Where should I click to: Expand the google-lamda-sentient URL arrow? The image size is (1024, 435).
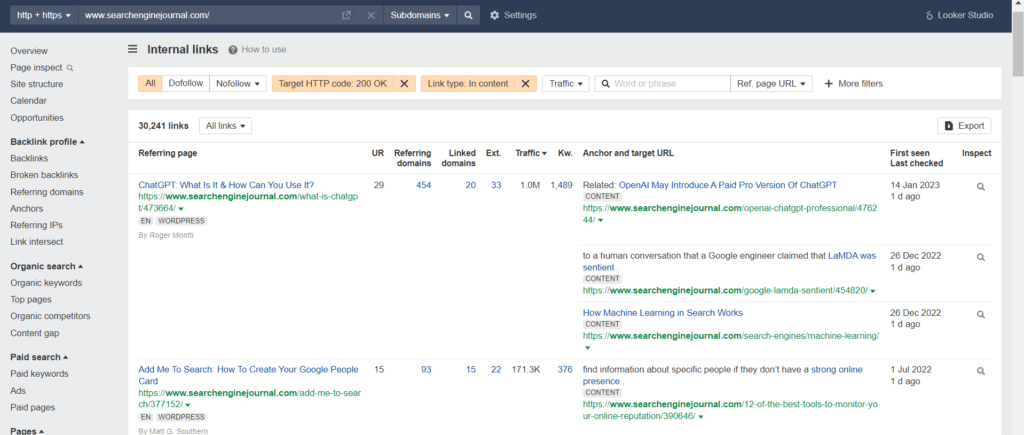pyautogui.click(x=872, y=291)
